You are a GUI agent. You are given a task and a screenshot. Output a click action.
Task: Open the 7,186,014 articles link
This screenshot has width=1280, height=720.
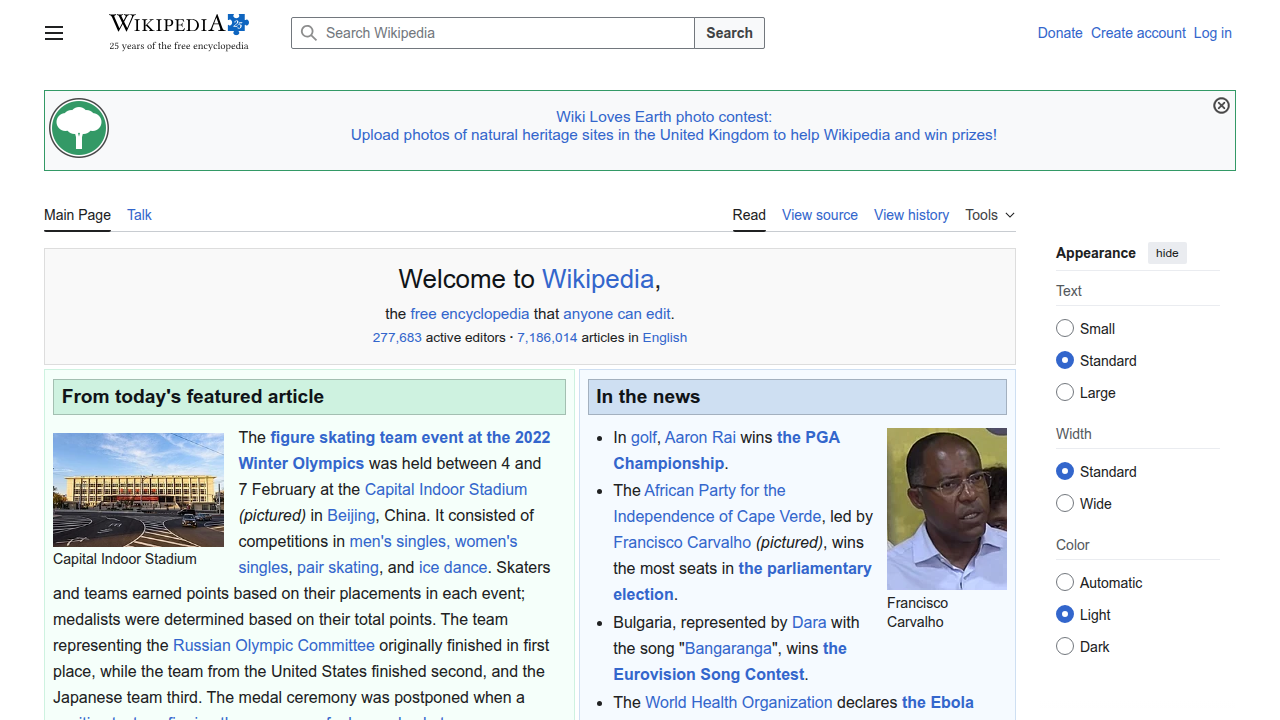(547, 338)
